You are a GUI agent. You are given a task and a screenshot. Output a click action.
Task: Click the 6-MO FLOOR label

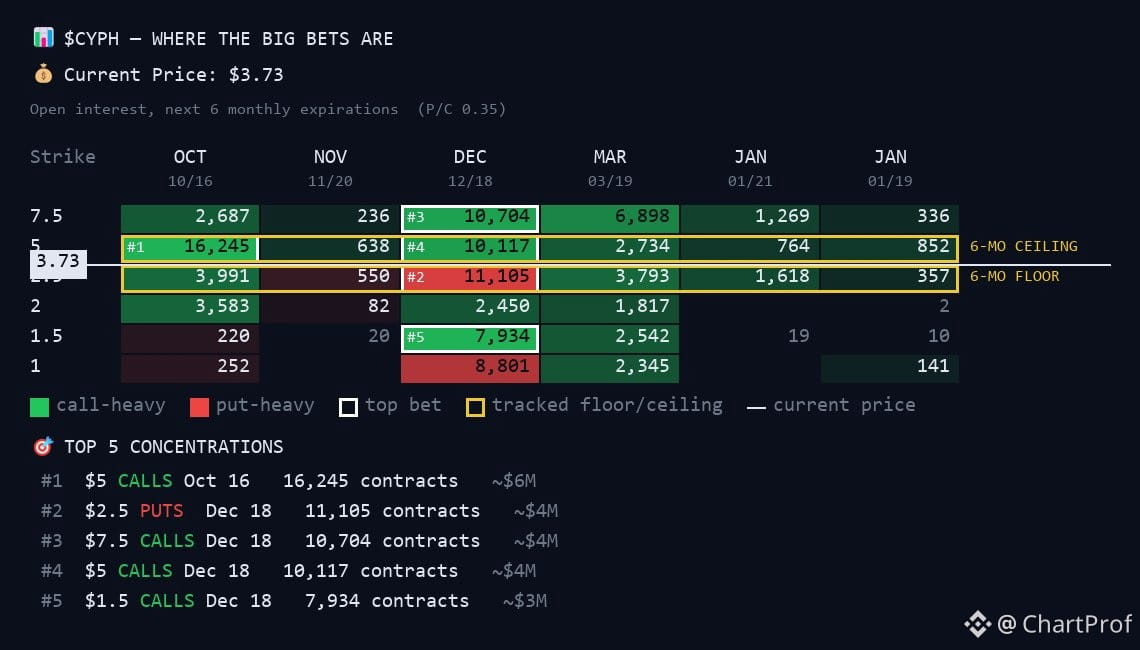pyautogui.click(x=1014, y=276)
